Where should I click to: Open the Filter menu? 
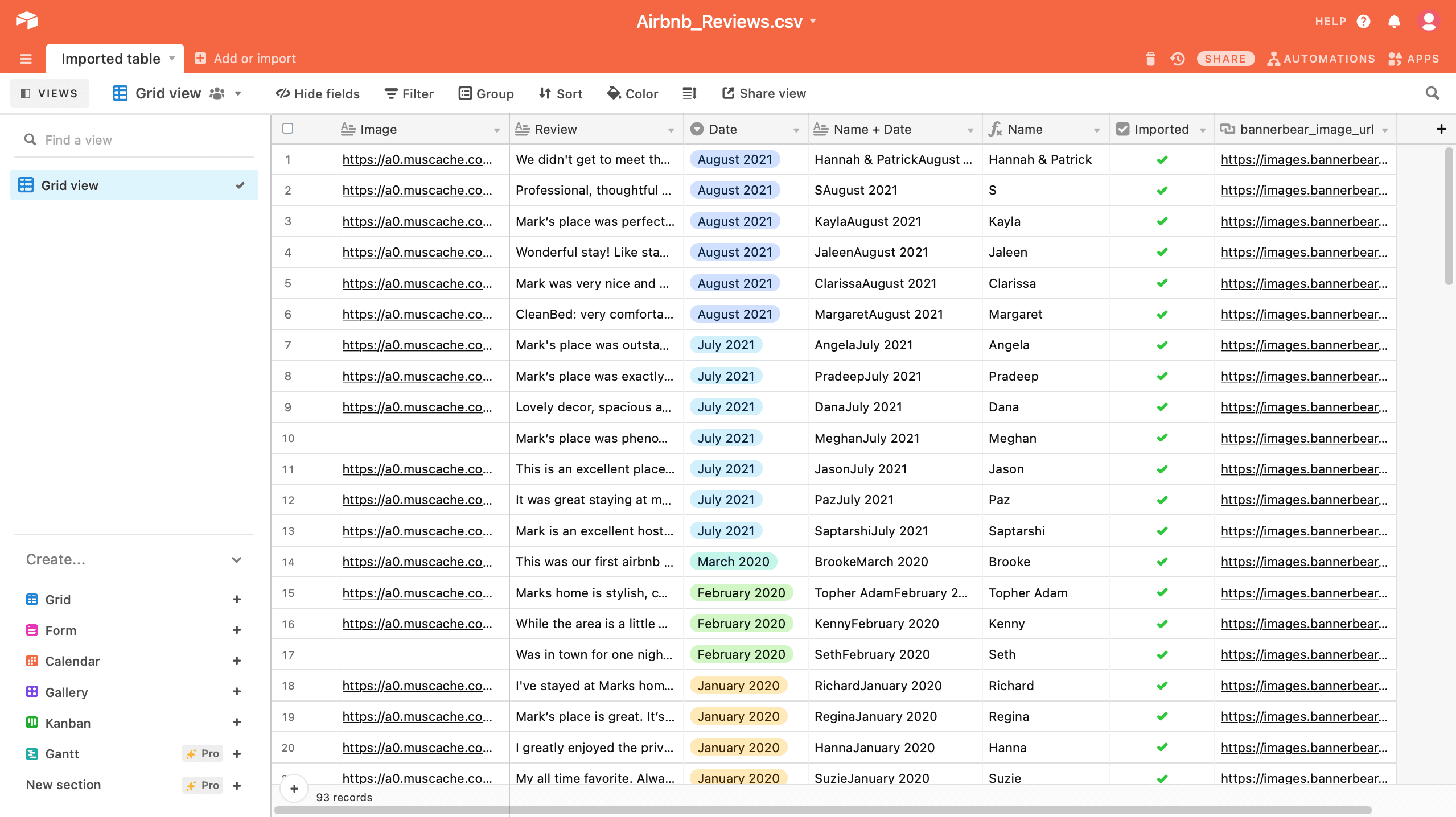coord(409,93)
